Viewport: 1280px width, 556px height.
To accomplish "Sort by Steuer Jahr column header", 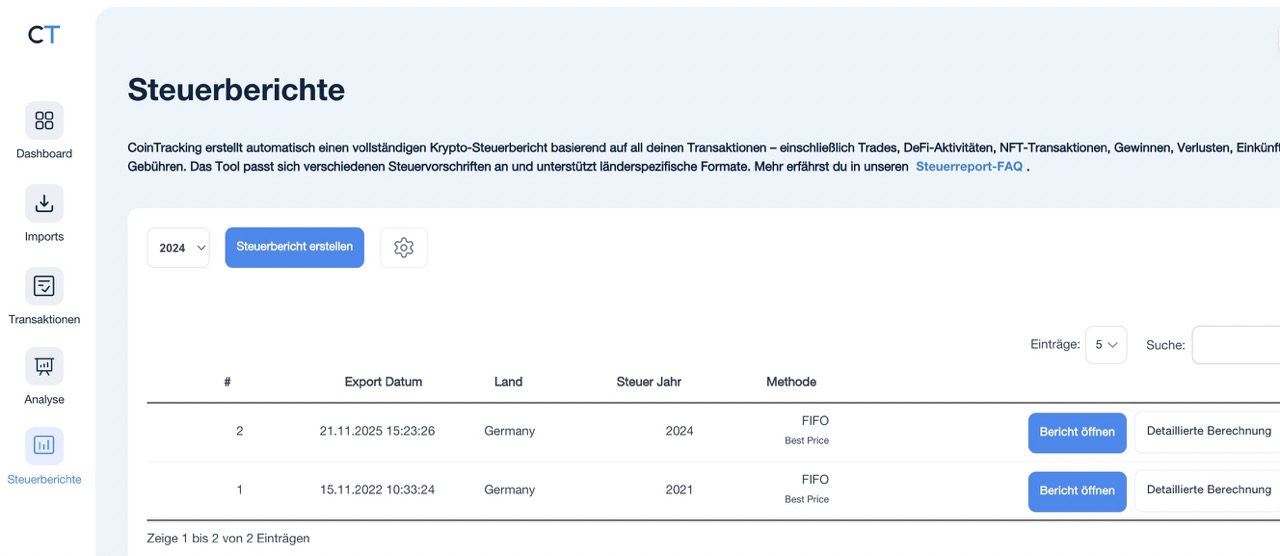I will (x=649, y=382).
